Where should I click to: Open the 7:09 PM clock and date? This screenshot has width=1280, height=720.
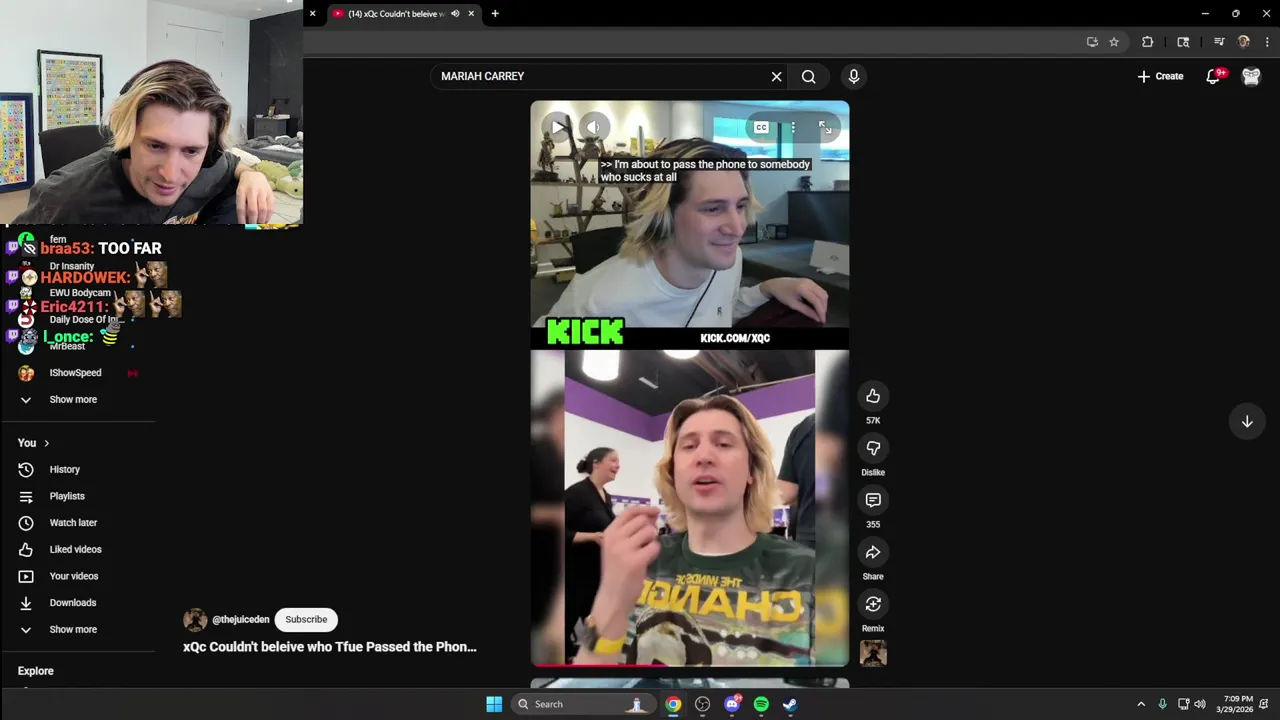1234,704
